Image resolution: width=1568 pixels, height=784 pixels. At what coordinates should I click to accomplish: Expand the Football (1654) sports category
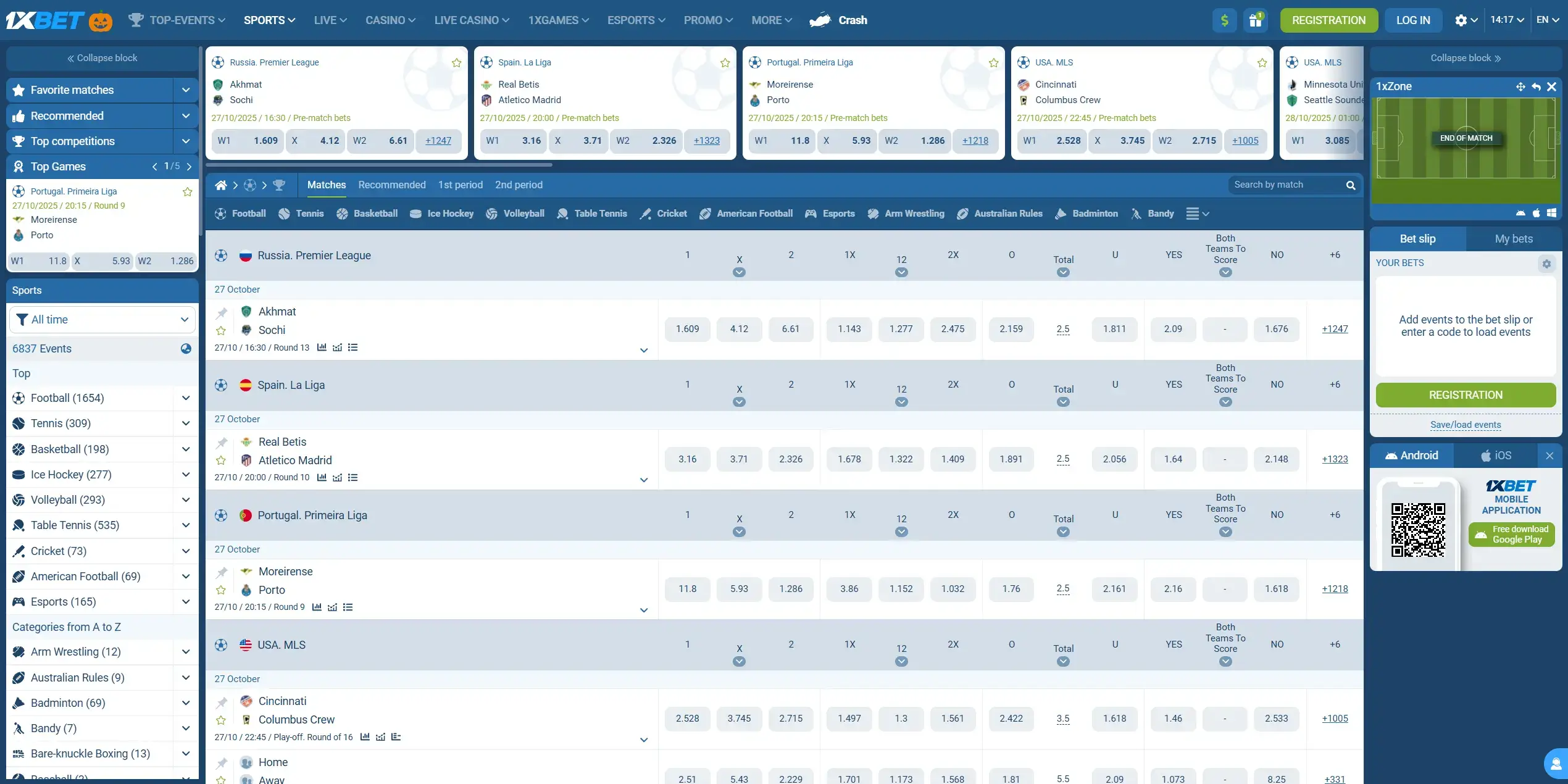pyautogui.click(x=185, y=398)
